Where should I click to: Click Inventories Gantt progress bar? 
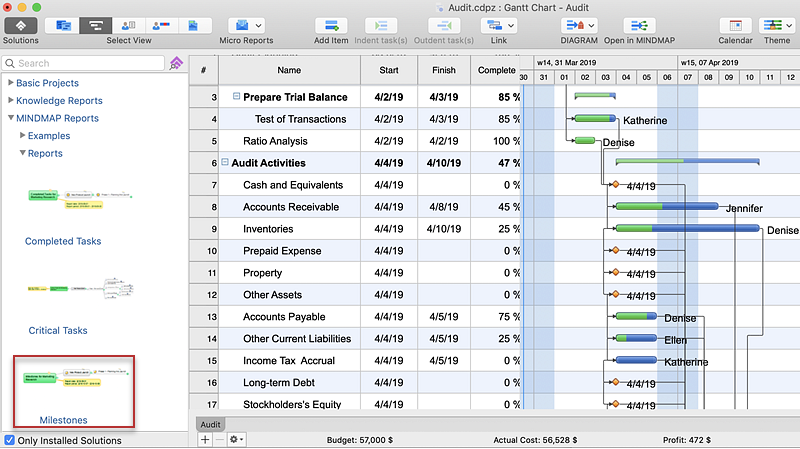click(x=688, y=228)
